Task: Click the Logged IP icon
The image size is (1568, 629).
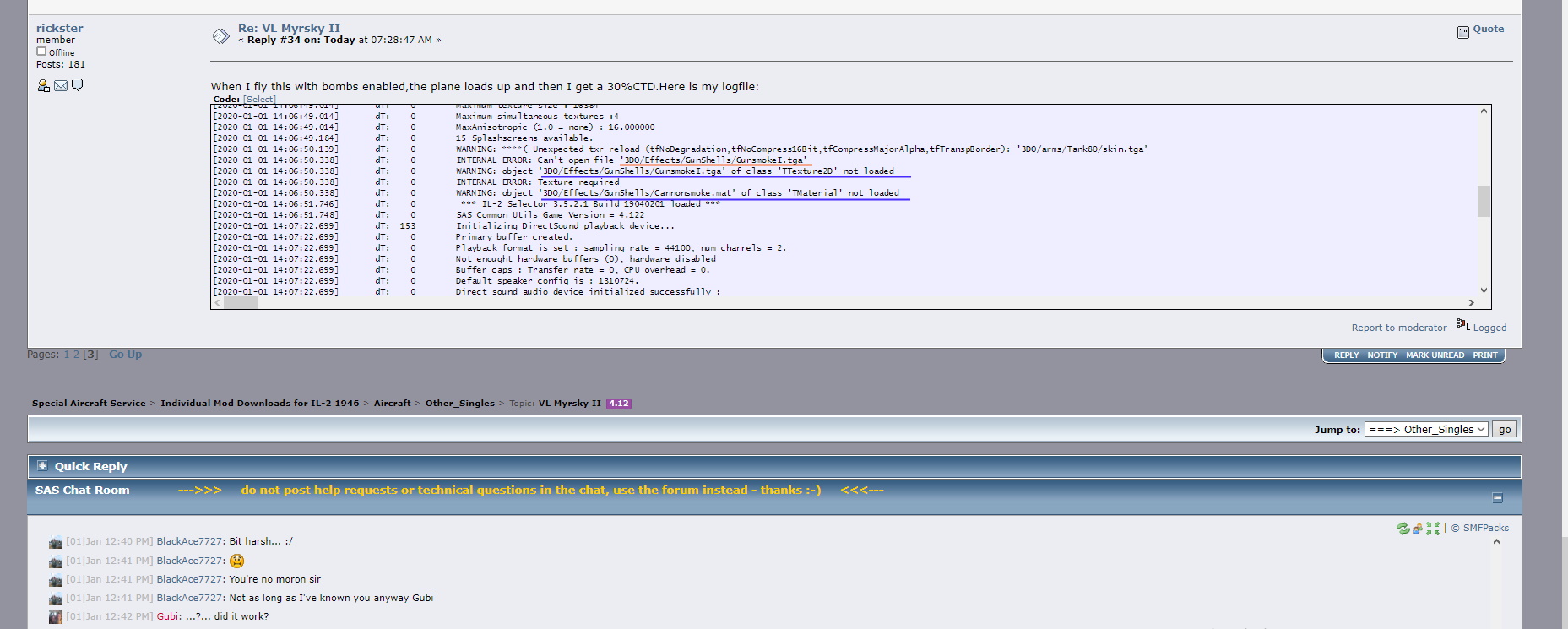Action: pos(1463,325)
